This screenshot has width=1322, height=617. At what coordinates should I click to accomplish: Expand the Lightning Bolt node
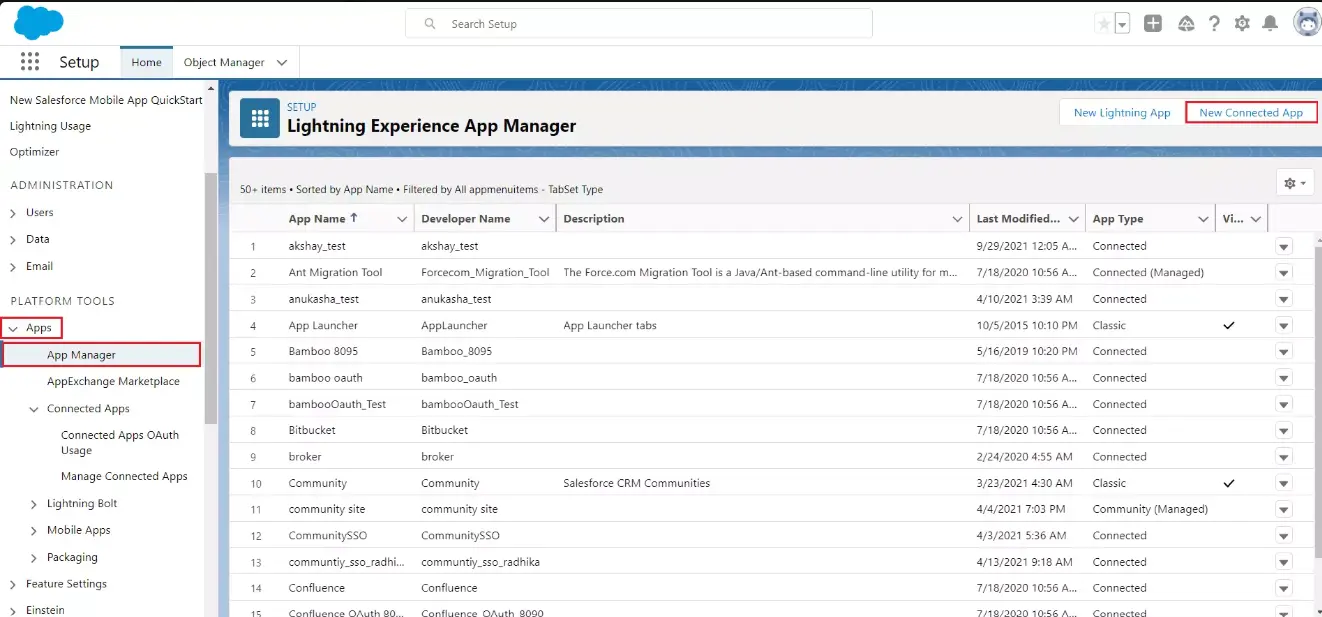(x=35, y=504)
